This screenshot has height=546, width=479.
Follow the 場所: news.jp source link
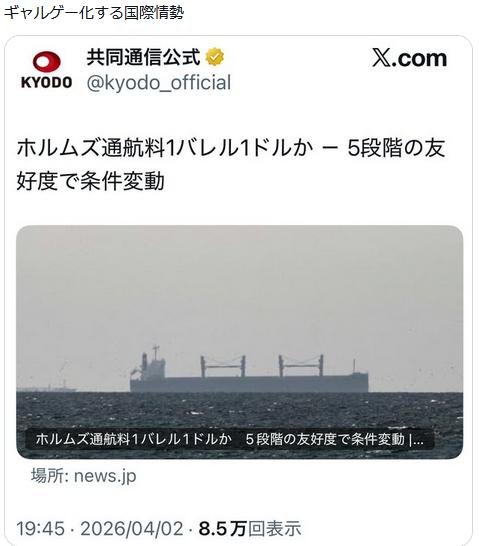point(84,476)
